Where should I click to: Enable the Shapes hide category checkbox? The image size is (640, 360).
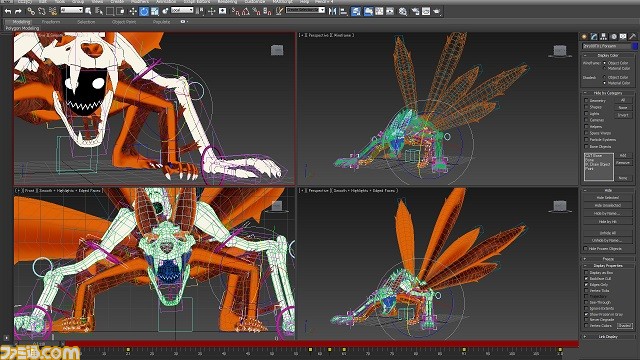point(586,107)
